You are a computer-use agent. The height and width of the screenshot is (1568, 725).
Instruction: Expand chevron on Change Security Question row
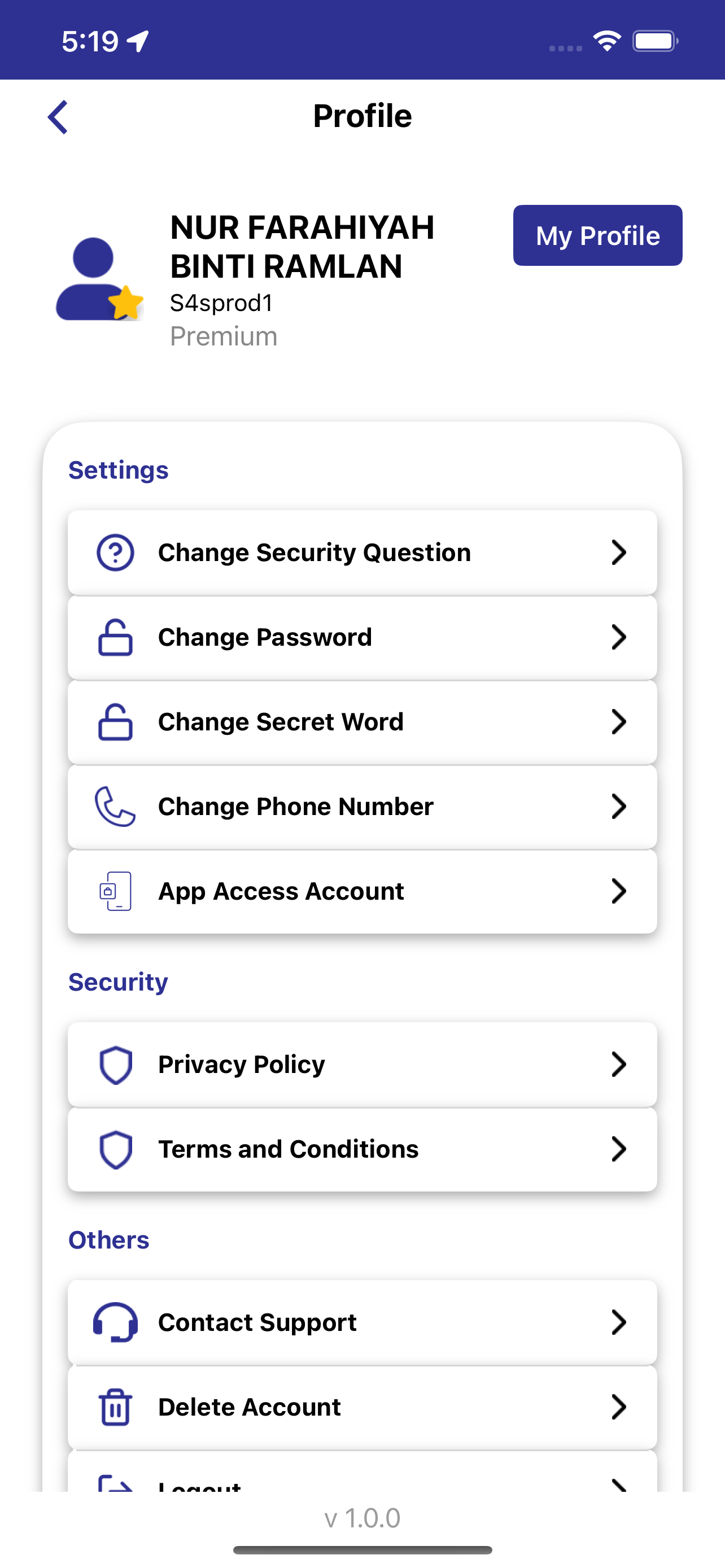[x=618, y=553]
